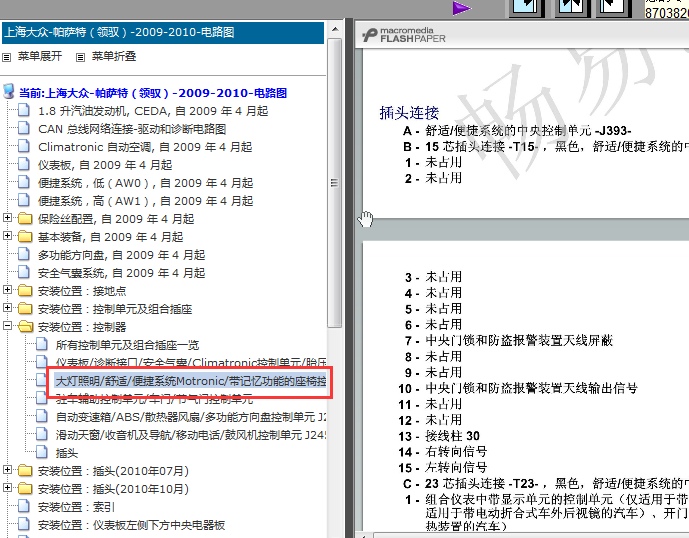Click the folder icon beside 保险丝配置
689x538 pixels.
(x=25, y=218)
